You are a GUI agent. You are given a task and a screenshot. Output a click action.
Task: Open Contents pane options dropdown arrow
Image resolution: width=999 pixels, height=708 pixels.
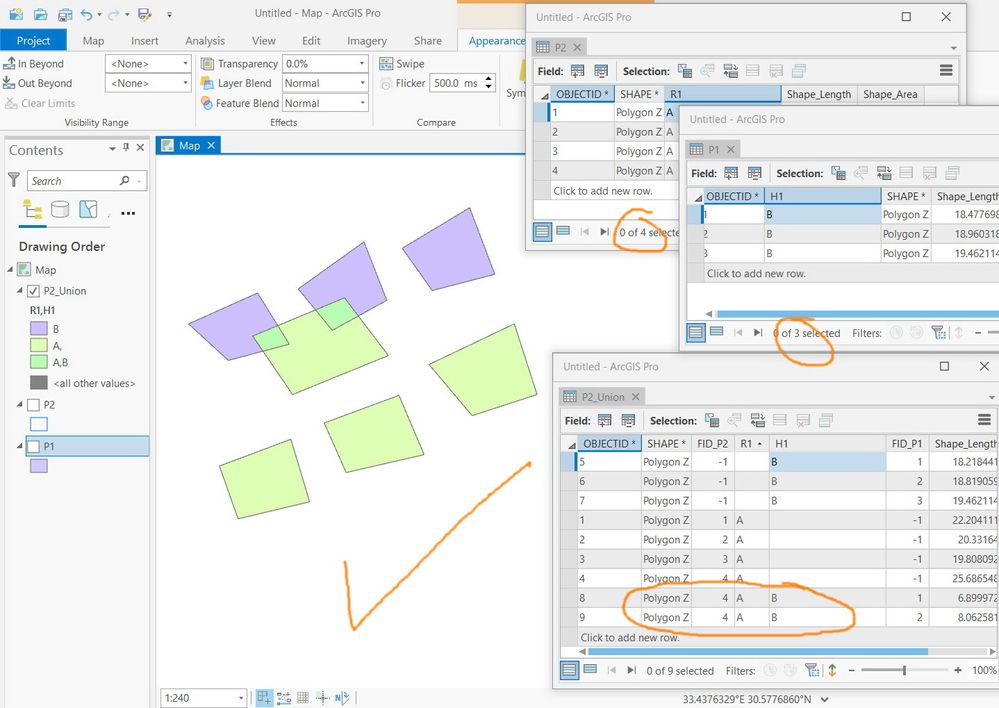[112, 148]
